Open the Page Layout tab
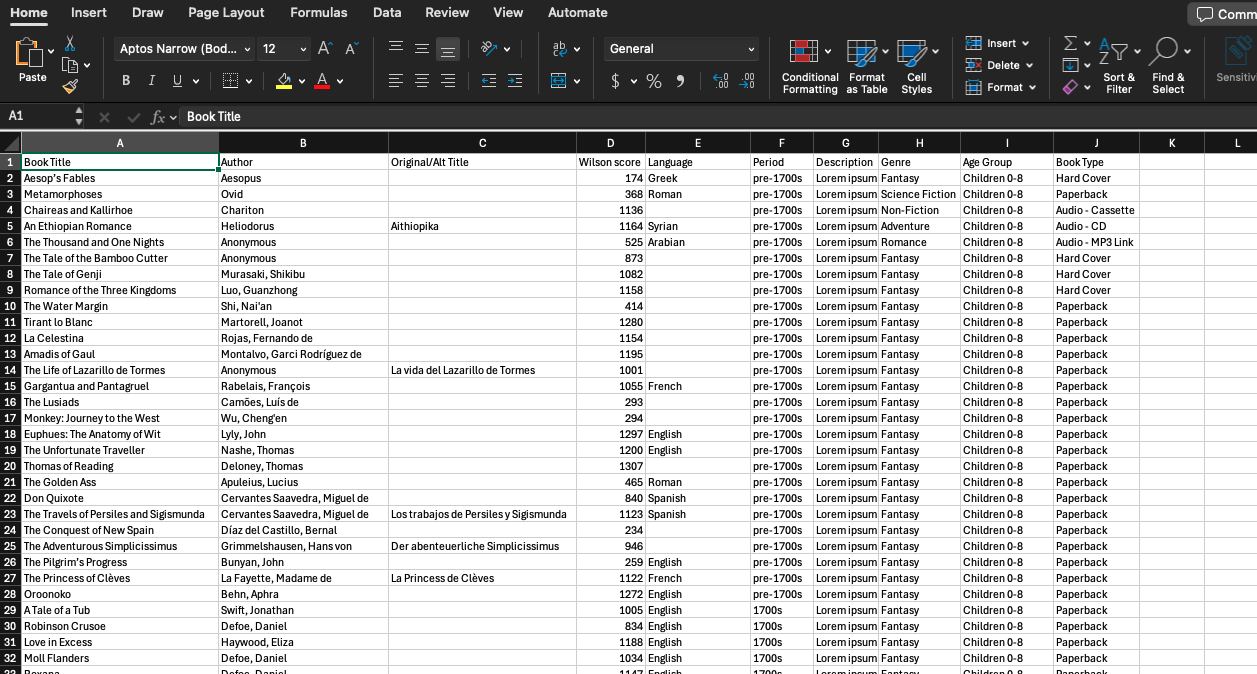The width and height of the screenshot is (1257, 674). pyautogui.click(x=226, y=13)
